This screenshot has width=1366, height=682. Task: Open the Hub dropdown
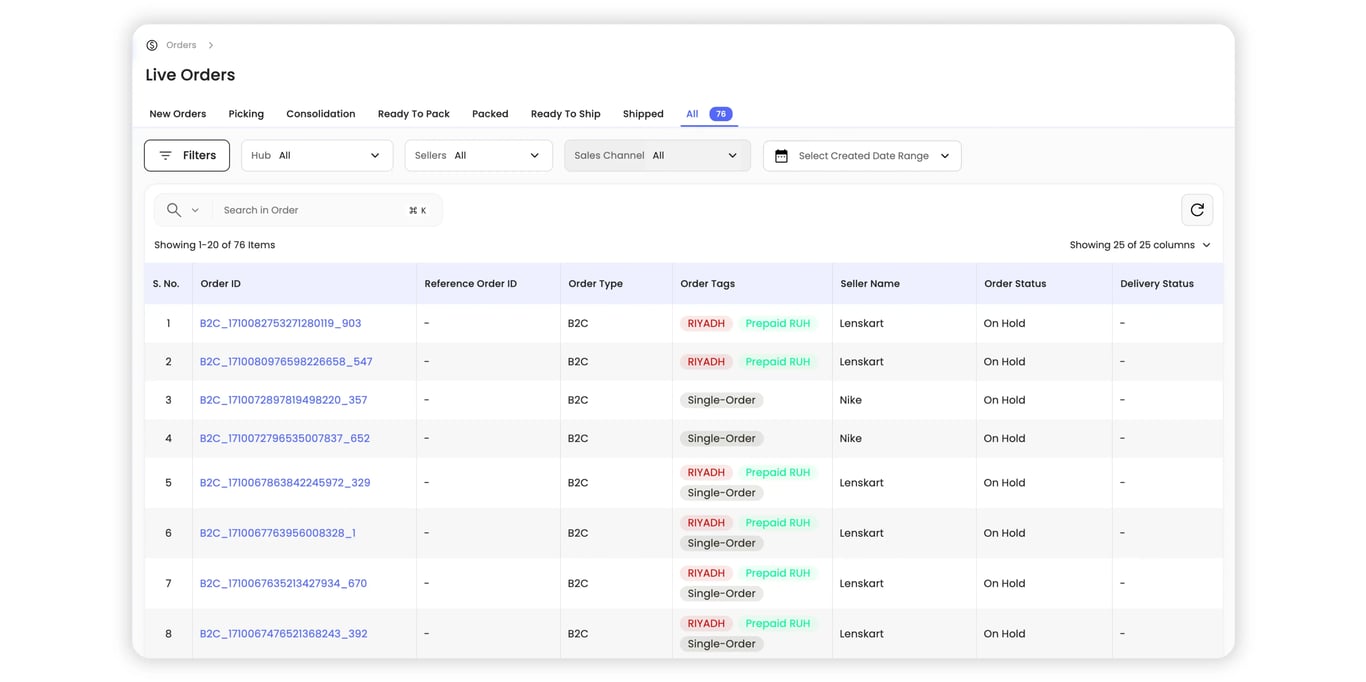click(316, 155)
